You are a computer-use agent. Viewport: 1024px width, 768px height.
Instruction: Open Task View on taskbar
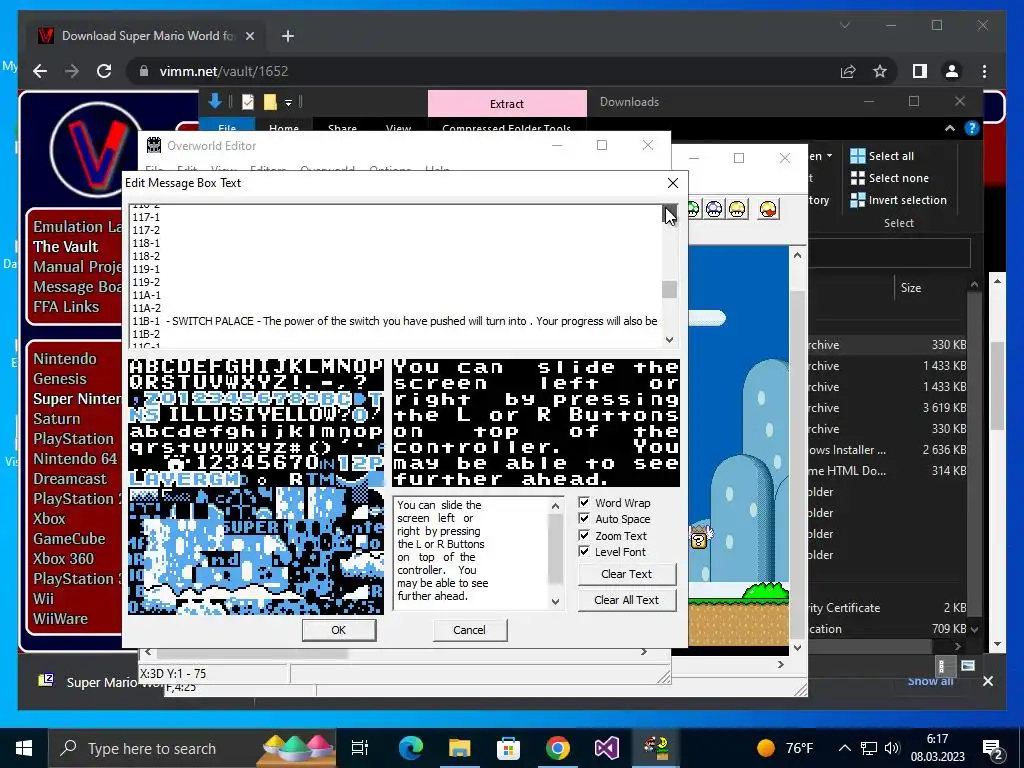[x=360, y=748]
